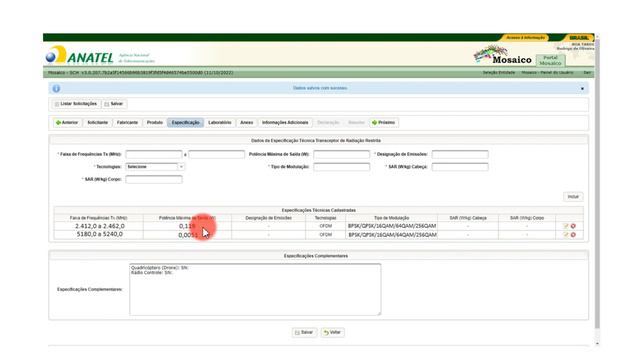Image resolution: width=640 pixels, height=360 pixels.
Task: Click the blue info icon in notification bar
Action: click(x=56, y=88)
